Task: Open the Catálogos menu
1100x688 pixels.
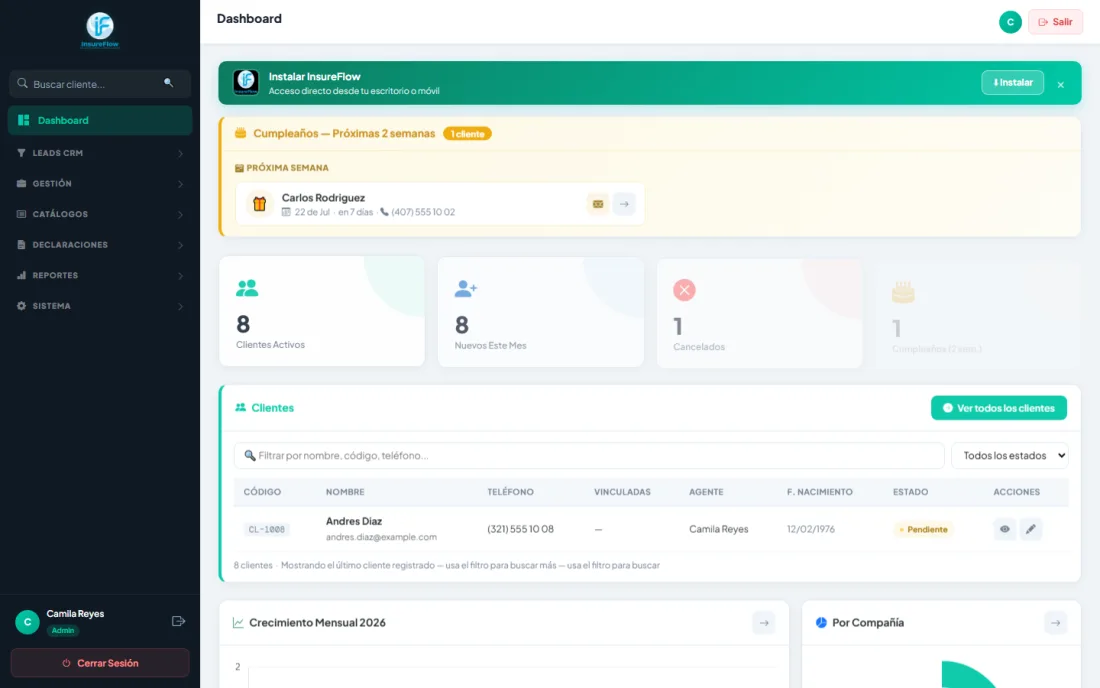Action: click(100, 214)
